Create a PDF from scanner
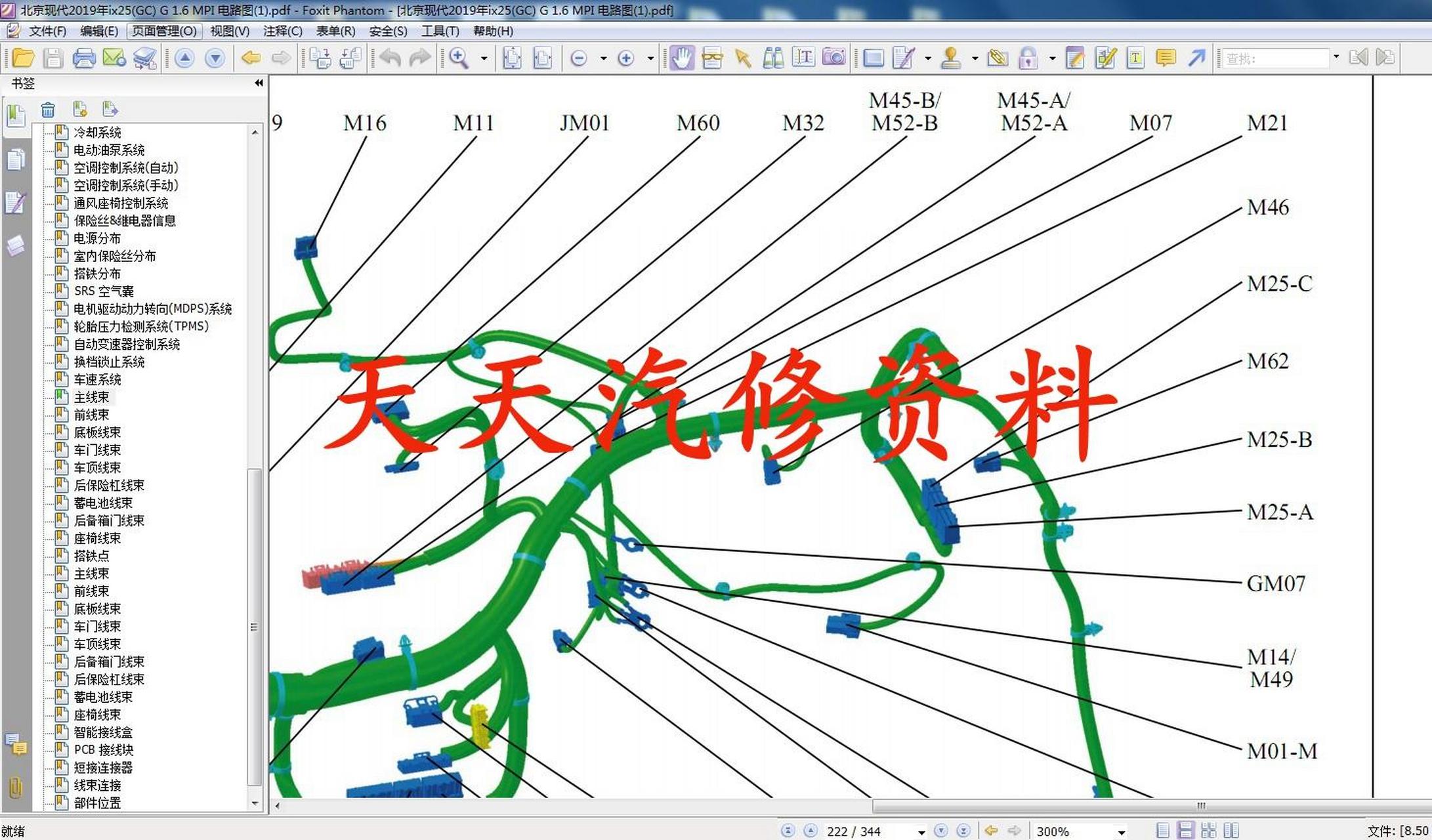The image size is (1432, 840). coord(145,58)
